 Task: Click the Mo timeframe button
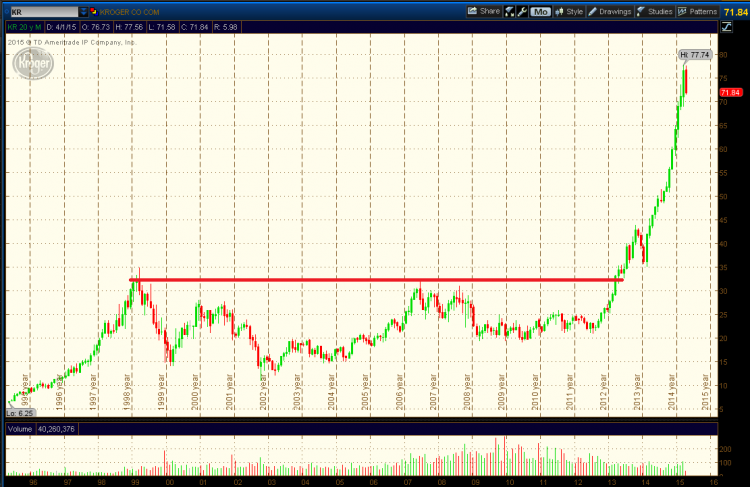(x=540, y=11)
